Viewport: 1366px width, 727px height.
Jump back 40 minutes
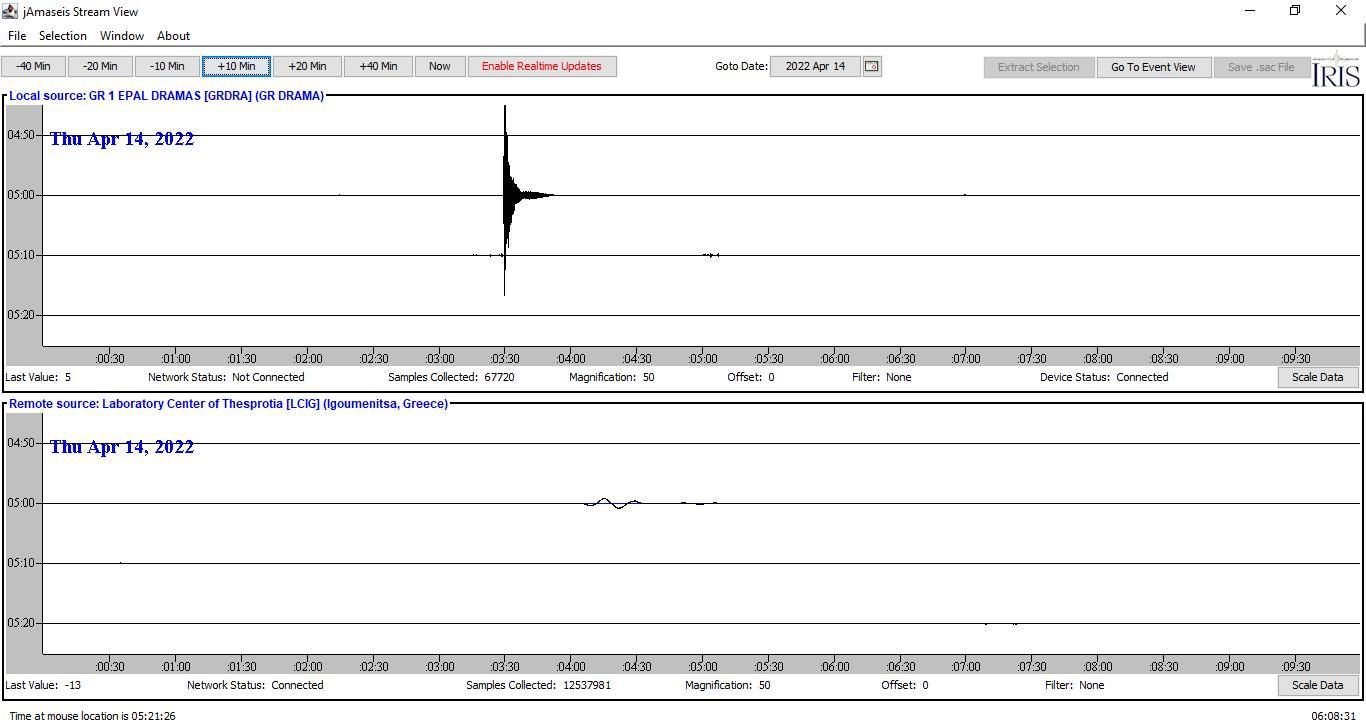click(33, 66)
